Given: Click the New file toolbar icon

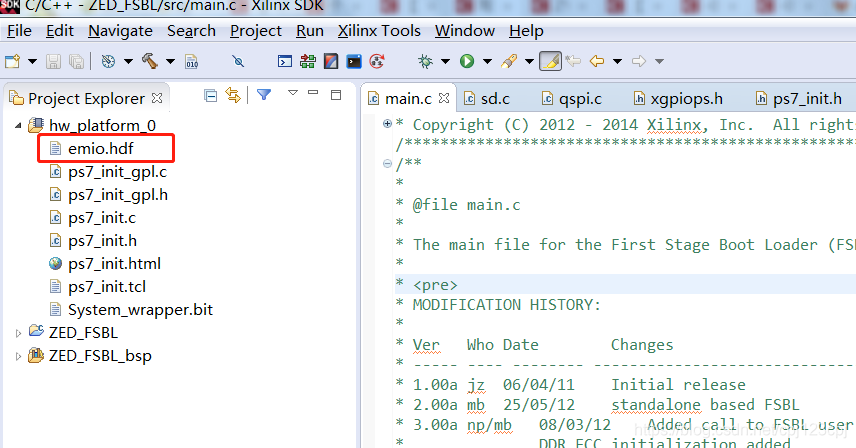Looking at the screenshot, I should pos(13,61).
